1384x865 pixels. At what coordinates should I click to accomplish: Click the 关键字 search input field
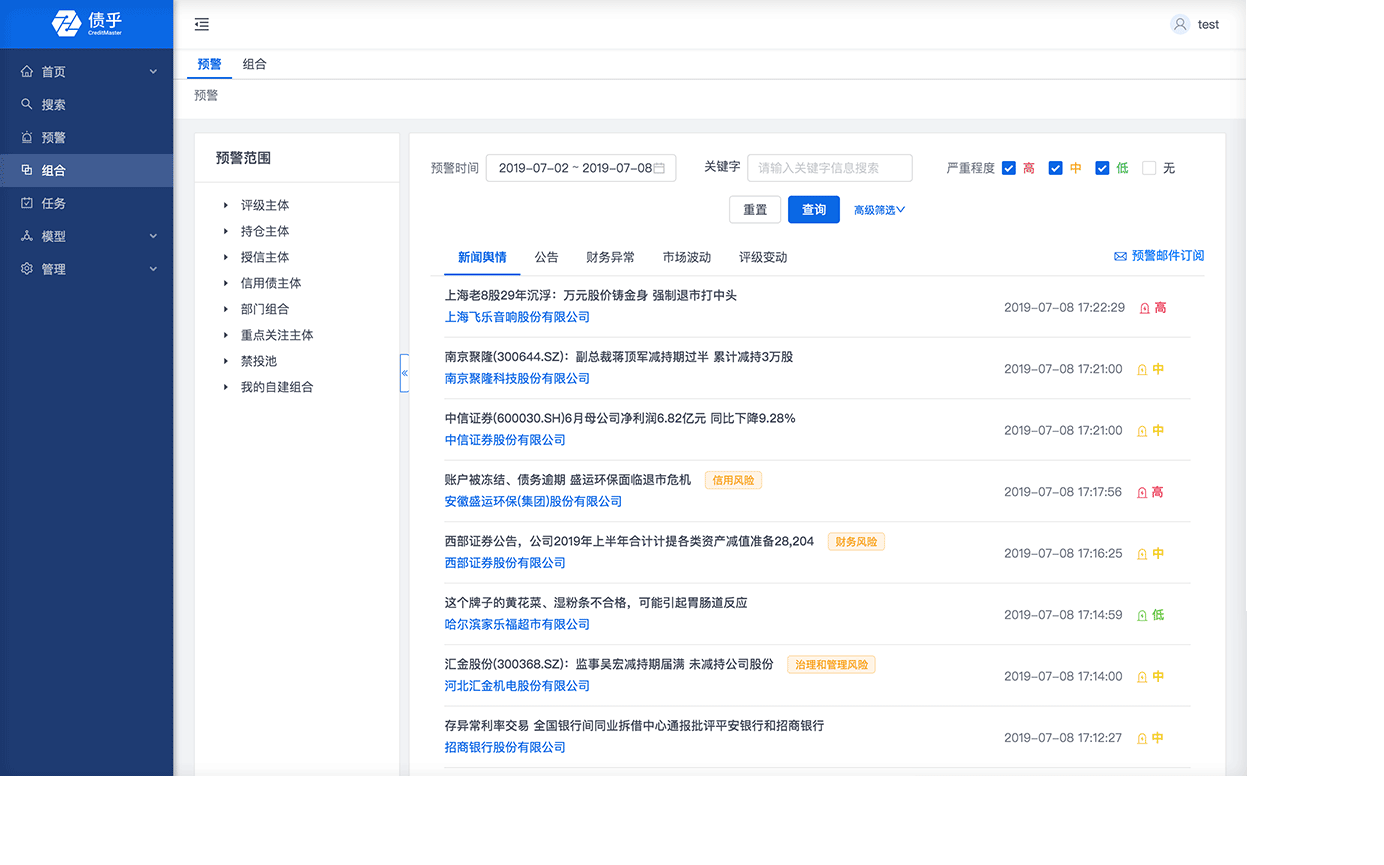[x=829, y=168]
